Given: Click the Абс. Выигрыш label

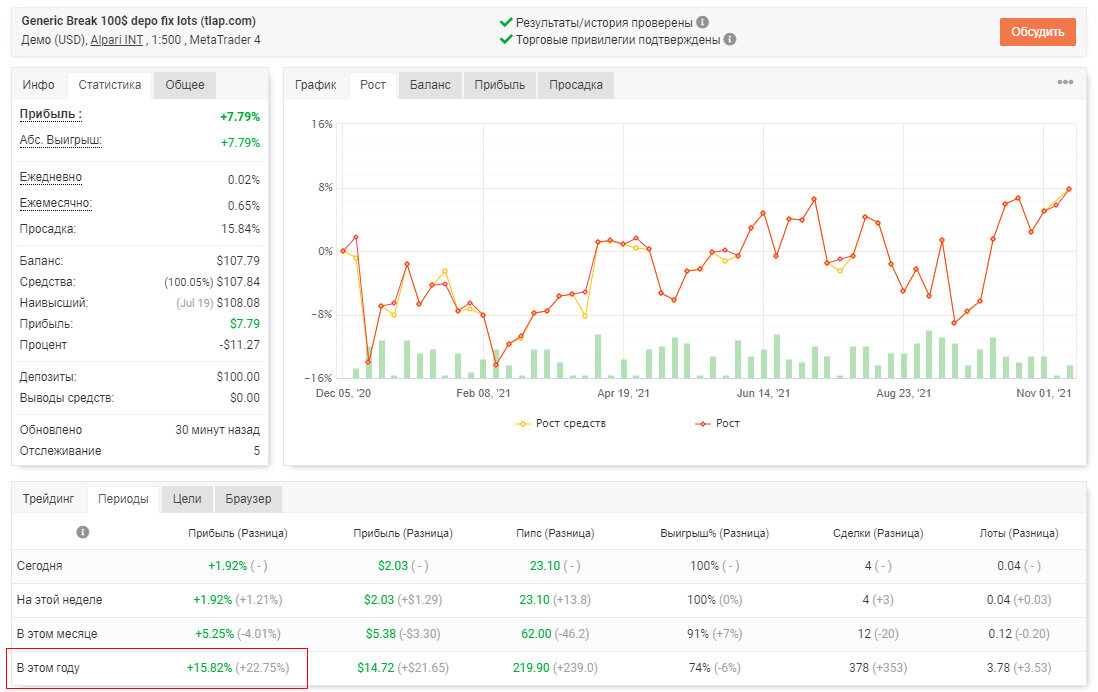Looking at the screenshot, I should (x=60, y=140).
